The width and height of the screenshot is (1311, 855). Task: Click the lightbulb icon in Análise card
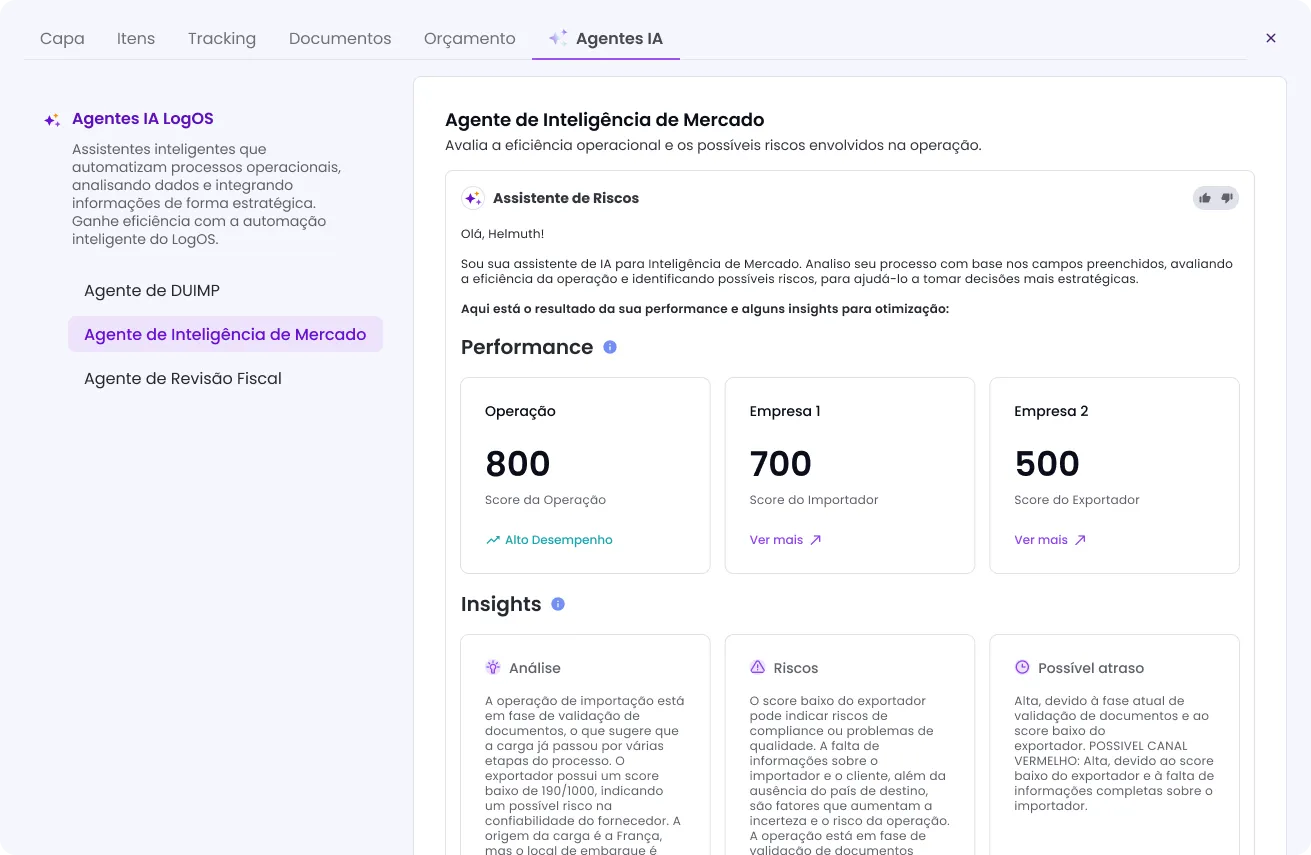pos(493,668)
